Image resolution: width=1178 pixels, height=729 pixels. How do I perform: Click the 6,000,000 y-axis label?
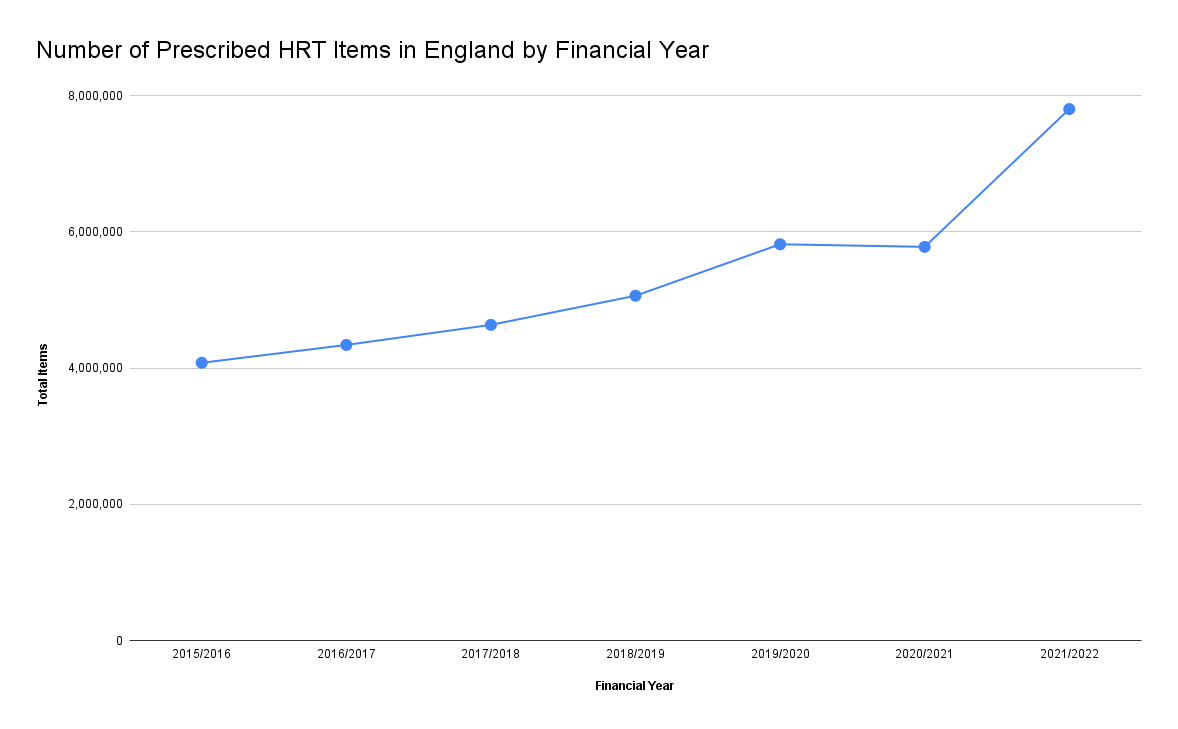[95, 231]
